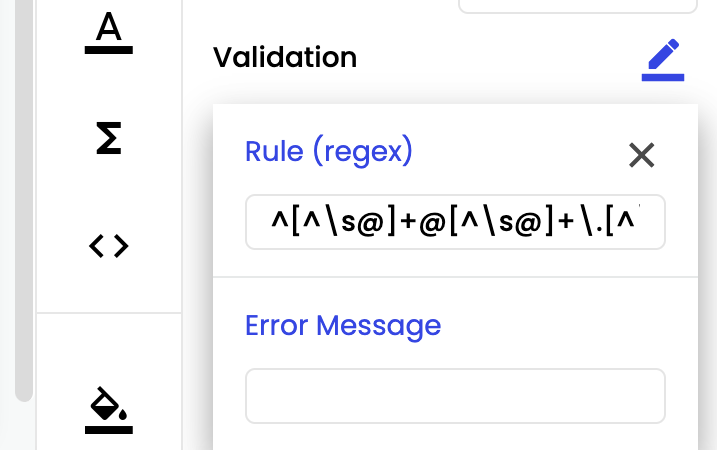Click the blue Rule (regex) label
The width and height of the screenshot is (717, 450).
[329, 151]
